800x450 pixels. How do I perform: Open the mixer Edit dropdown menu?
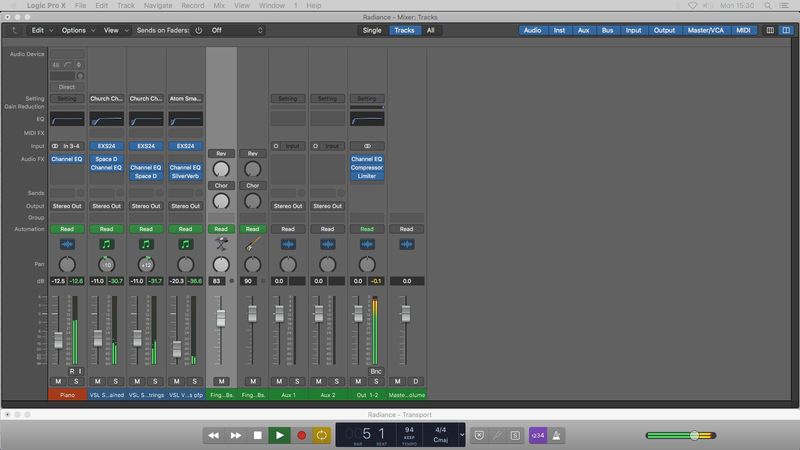point(42,30)
